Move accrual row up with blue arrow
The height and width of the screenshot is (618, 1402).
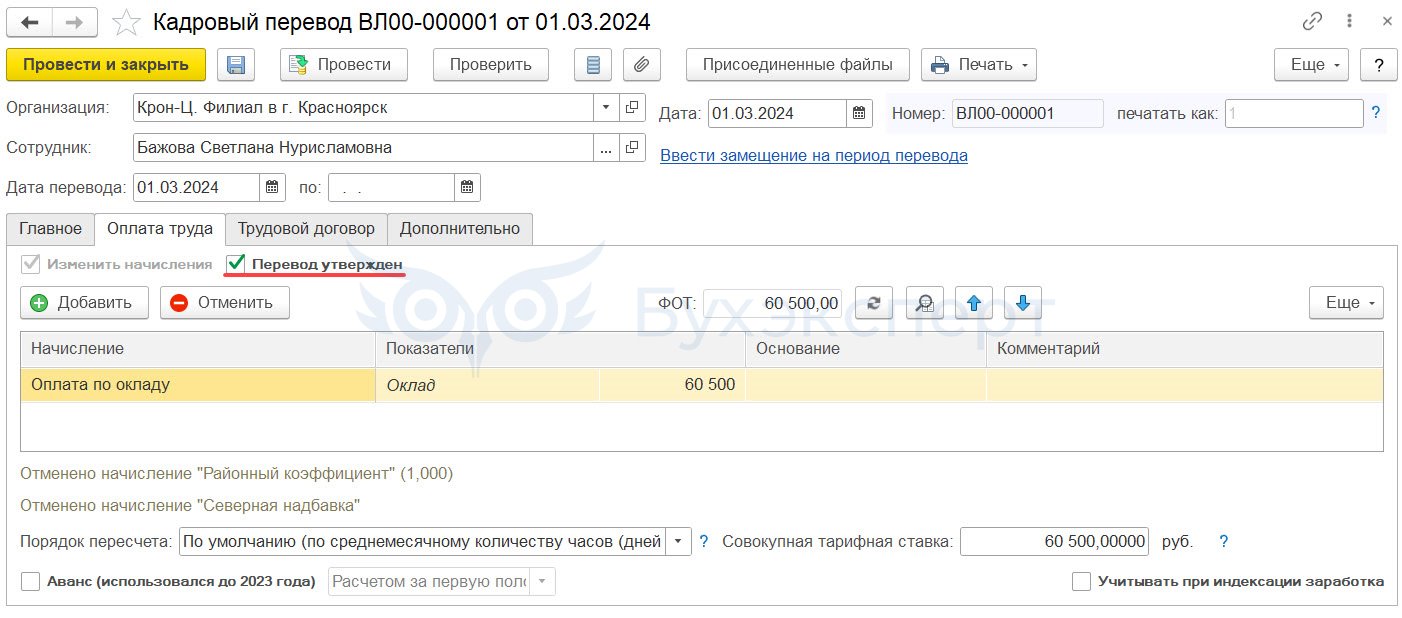[x=974, y=303]
